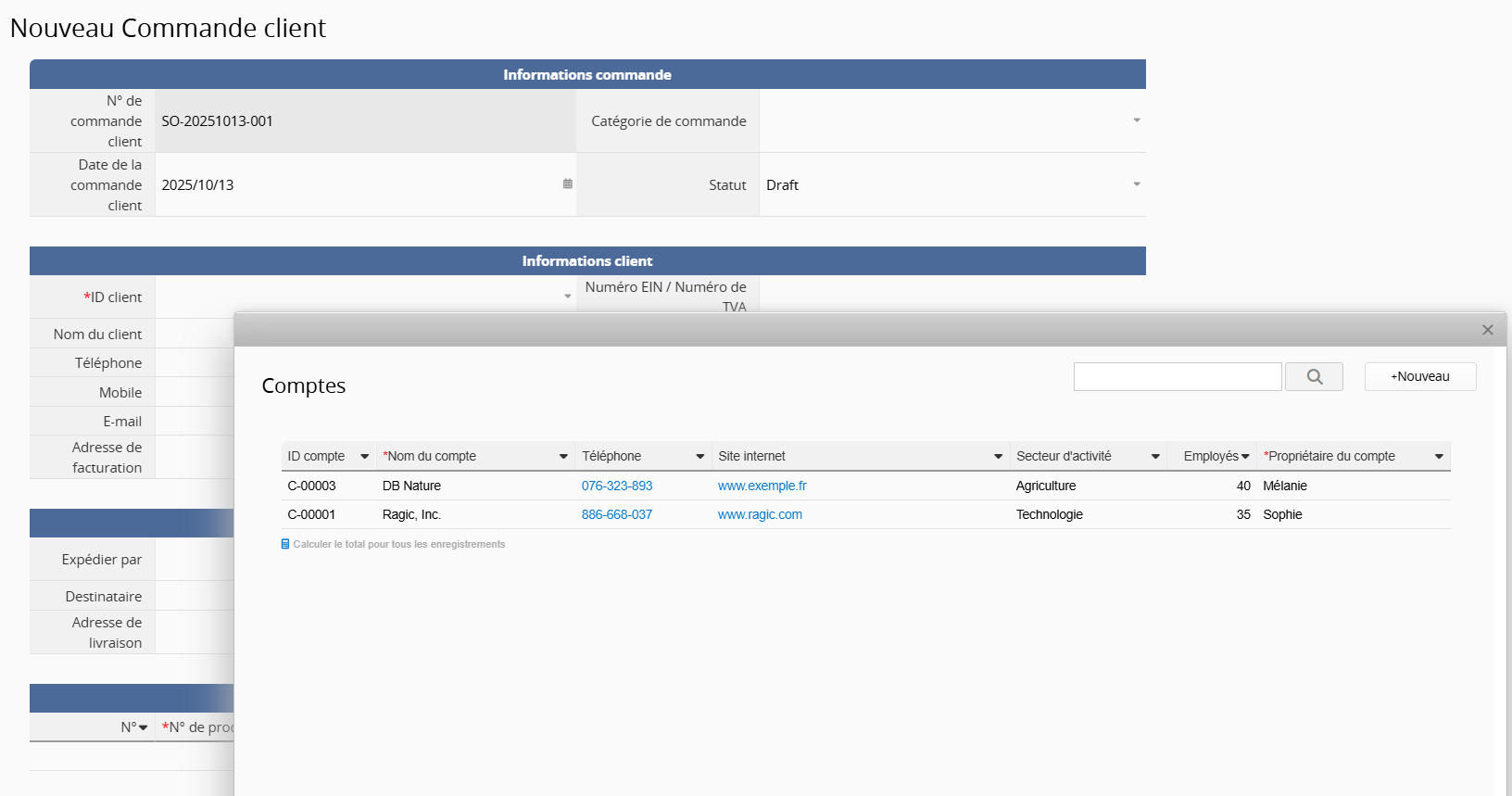Click the +Nouveau button

(1419, 376)
